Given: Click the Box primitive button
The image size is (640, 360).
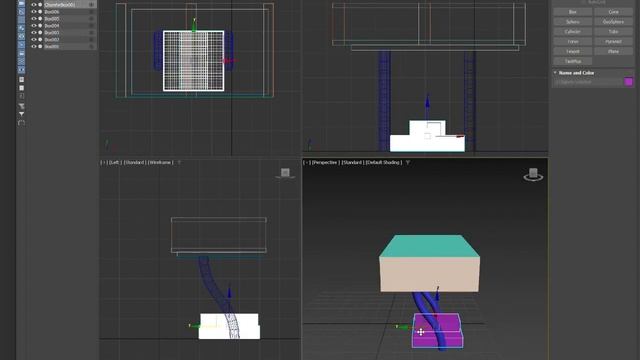Looking at the screenshot, I should [573, 12].
